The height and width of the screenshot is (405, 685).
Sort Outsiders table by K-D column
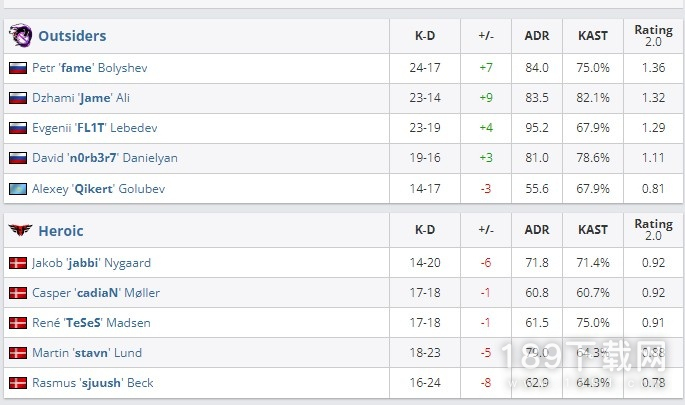pos(425,36)
